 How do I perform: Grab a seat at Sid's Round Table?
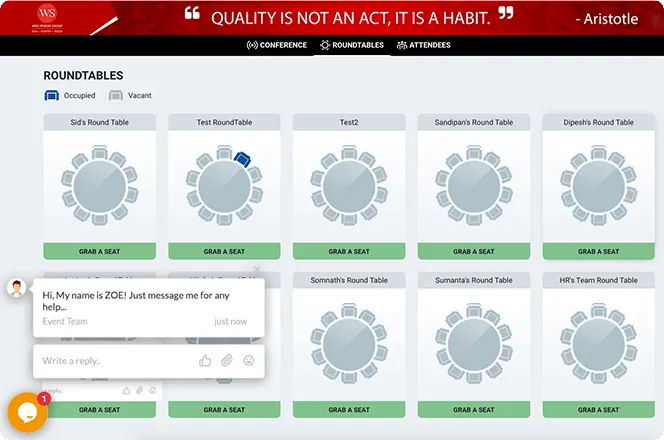coord(100,251)
